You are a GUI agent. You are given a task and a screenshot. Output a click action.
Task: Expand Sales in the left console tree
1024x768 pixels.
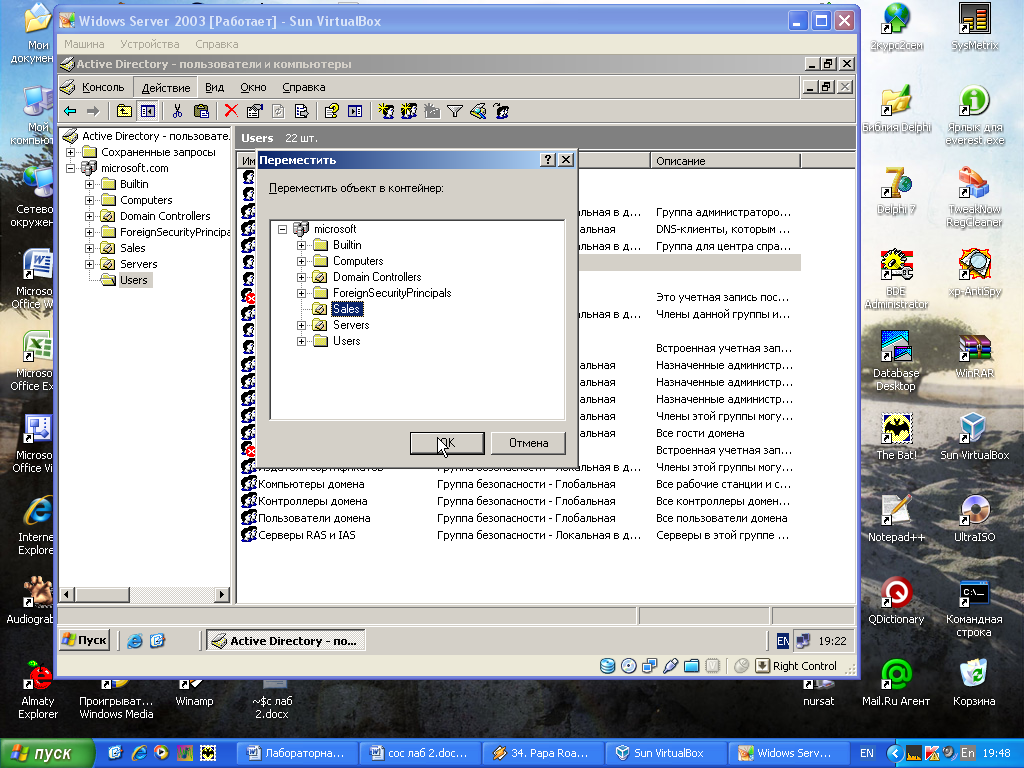89,248
